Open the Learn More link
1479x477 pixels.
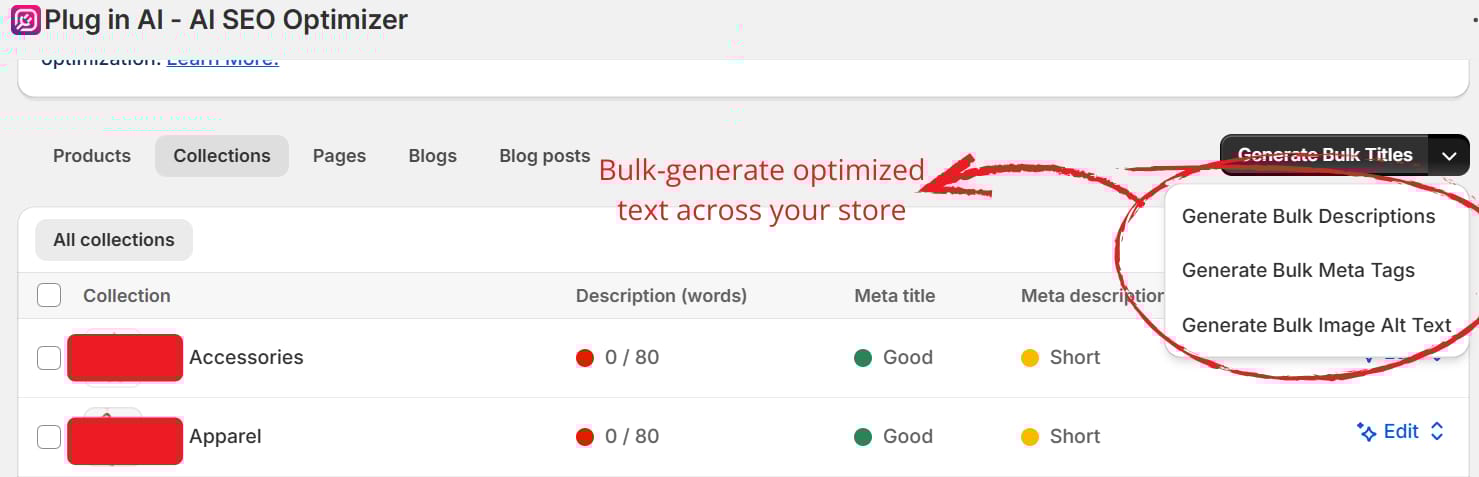[223, 61]
